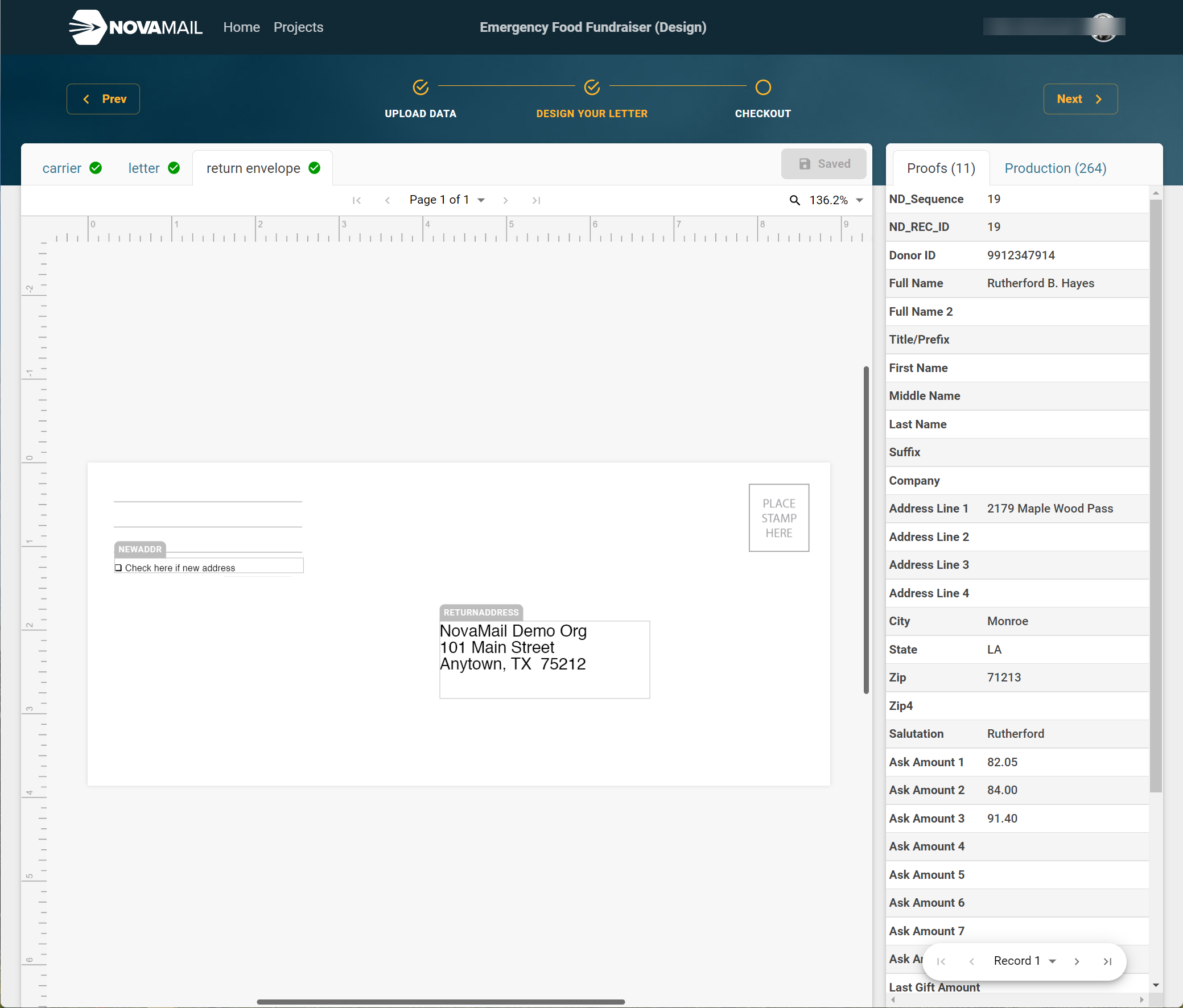The height and width of the screenshot is (1008, 1183).
Task: Jump to last record icon
Action: tap(1108, 962)
